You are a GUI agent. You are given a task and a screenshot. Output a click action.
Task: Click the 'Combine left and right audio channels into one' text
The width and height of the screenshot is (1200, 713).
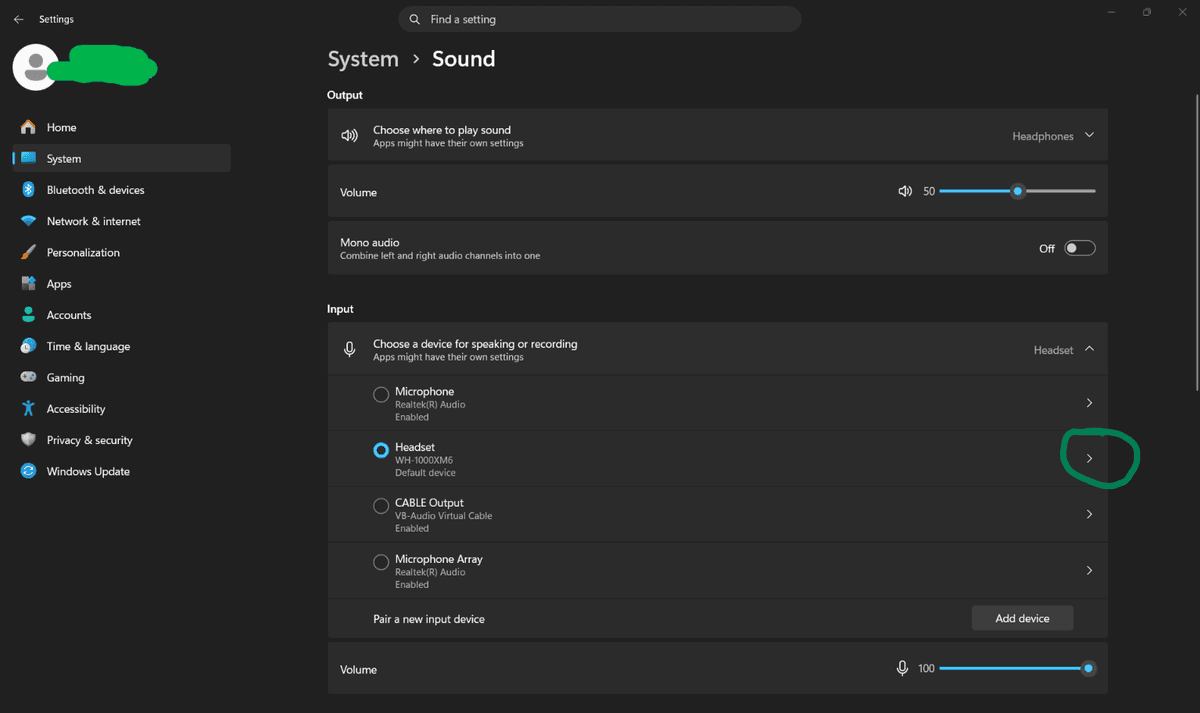tap(440, 256)
